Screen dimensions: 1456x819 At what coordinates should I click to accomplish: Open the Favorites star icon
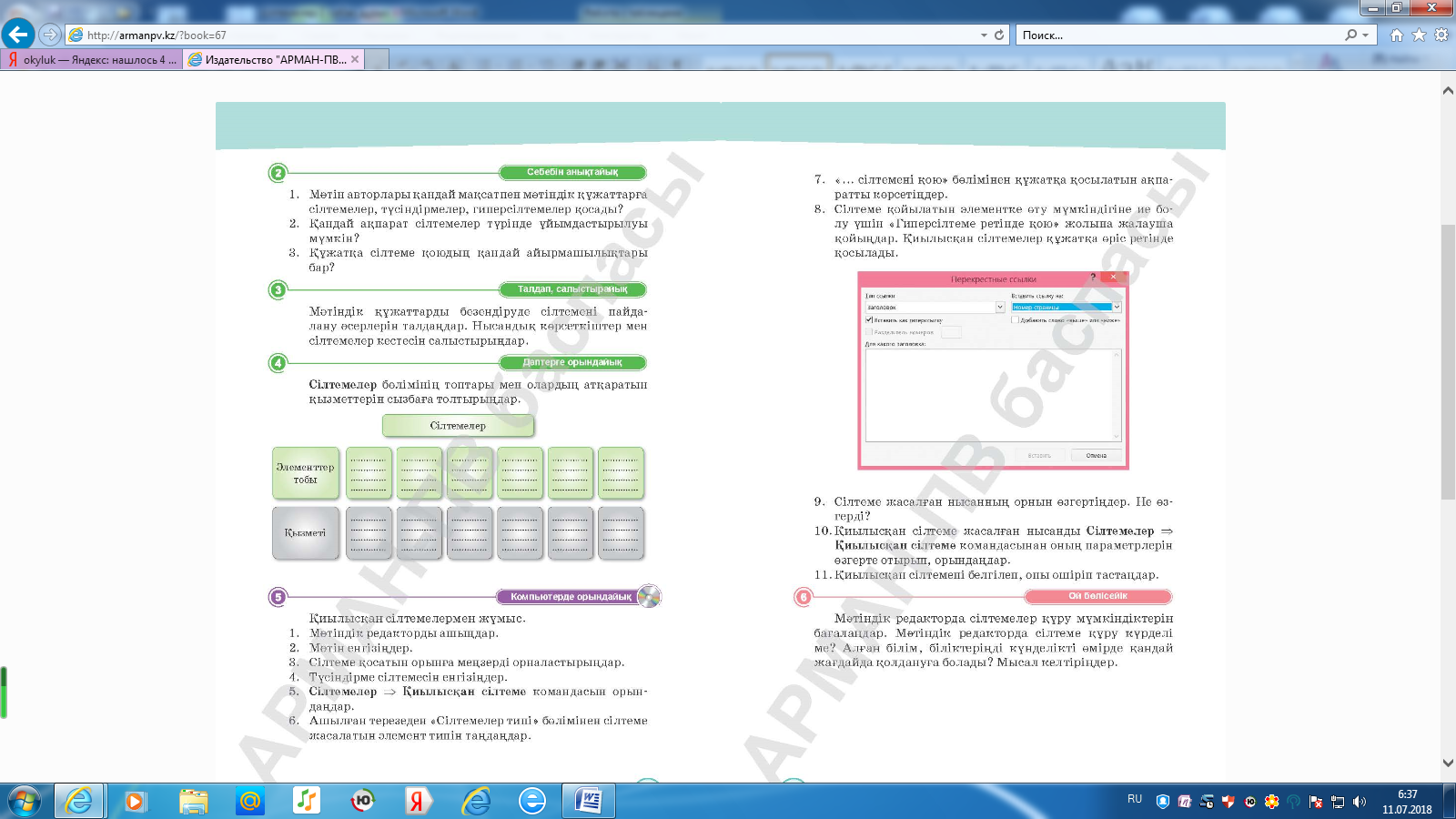coord(1419,35)
